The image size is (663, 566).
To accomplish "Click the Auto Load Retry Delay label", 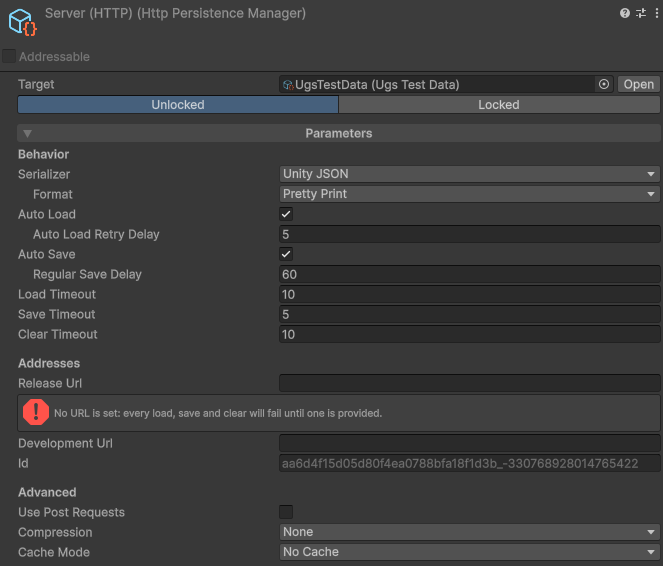I will click(x=96, y=234).
